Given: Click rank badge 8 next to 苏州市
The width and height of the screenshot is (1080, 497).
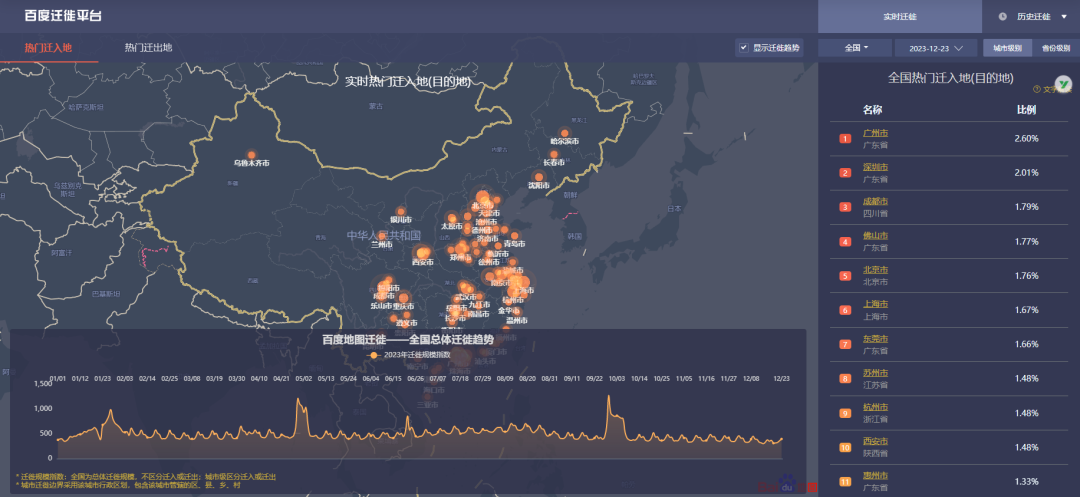Looking at the screenshot, I should (846, 379).
